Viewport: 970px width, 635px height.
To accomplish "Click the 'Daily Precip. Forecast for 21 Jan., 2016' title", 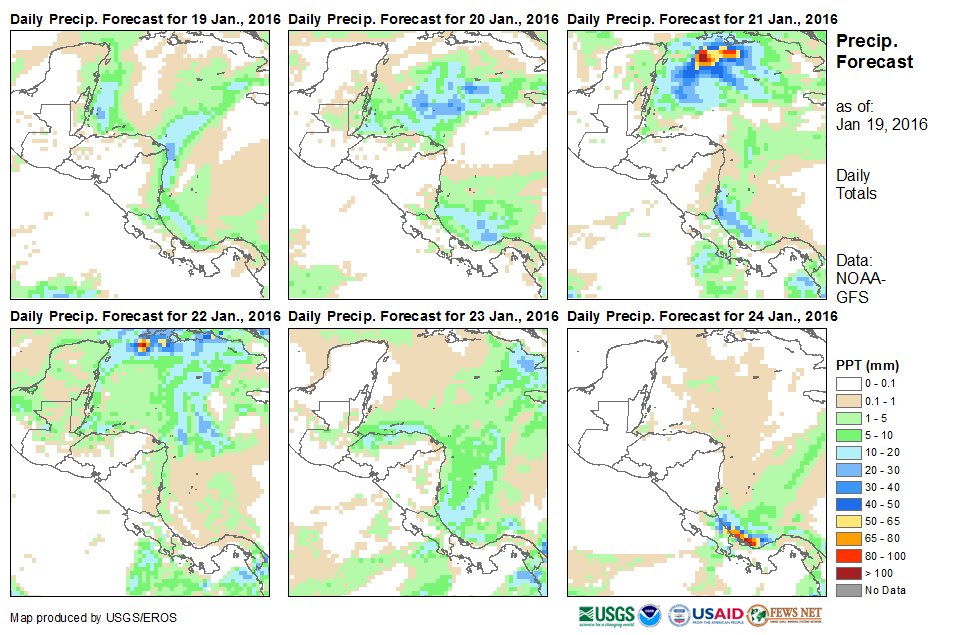I will click(702, 19).
